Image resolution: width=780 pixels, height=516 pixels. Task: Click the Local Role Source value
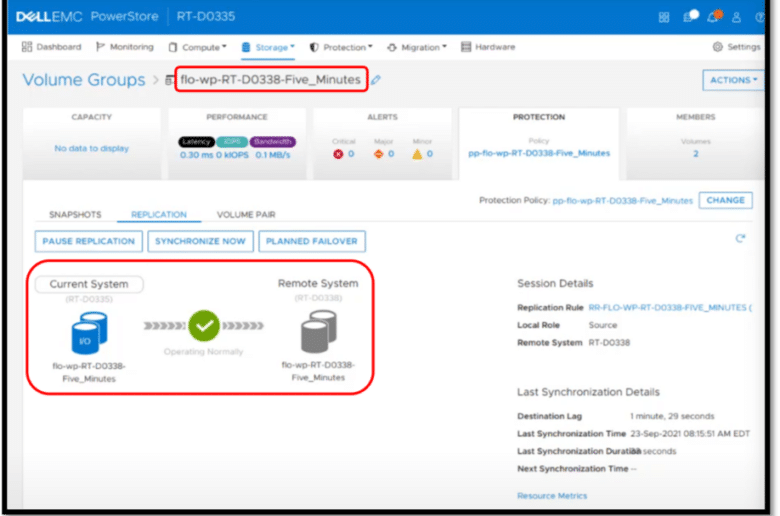(x=603, y=325)
